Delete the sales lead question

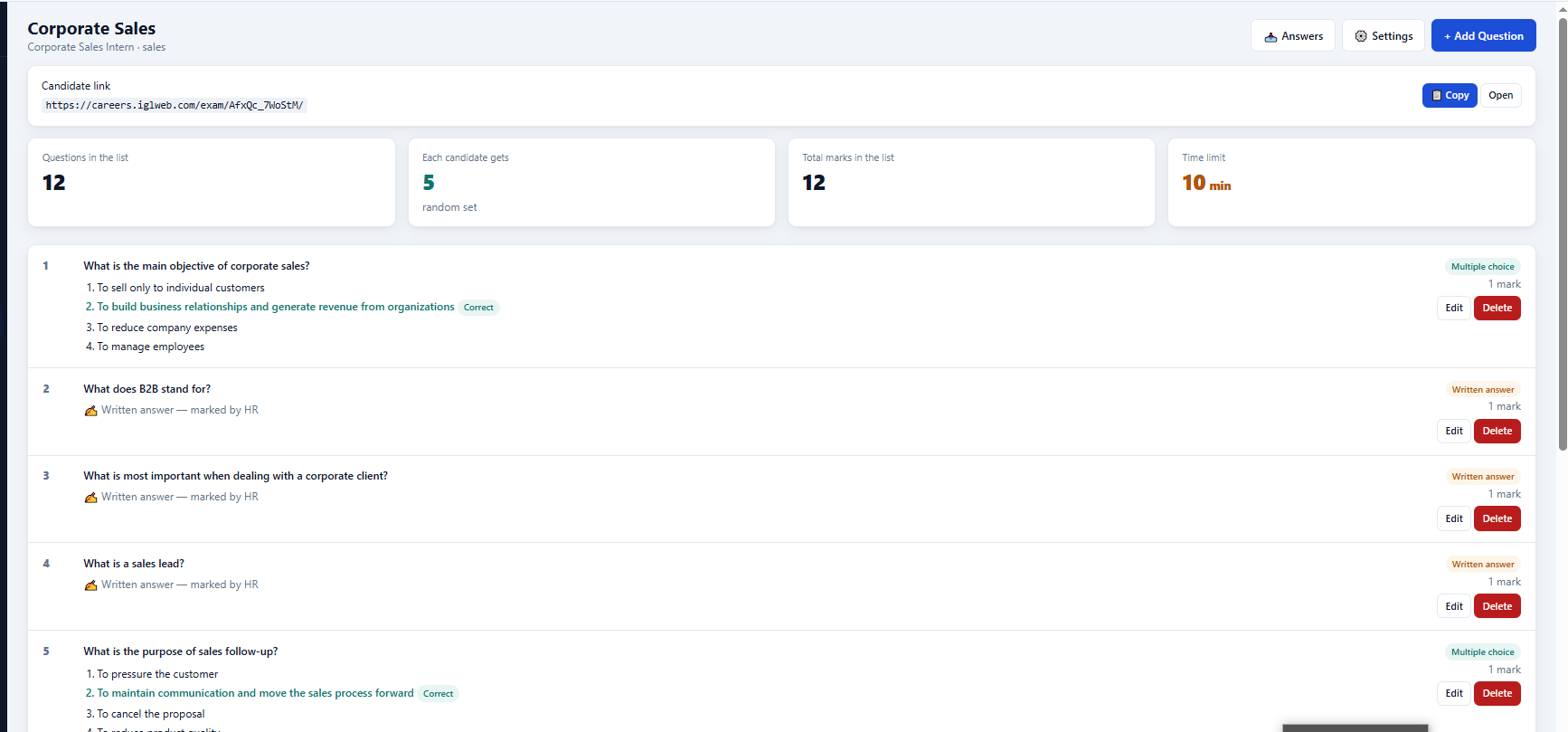[1497, 606]
